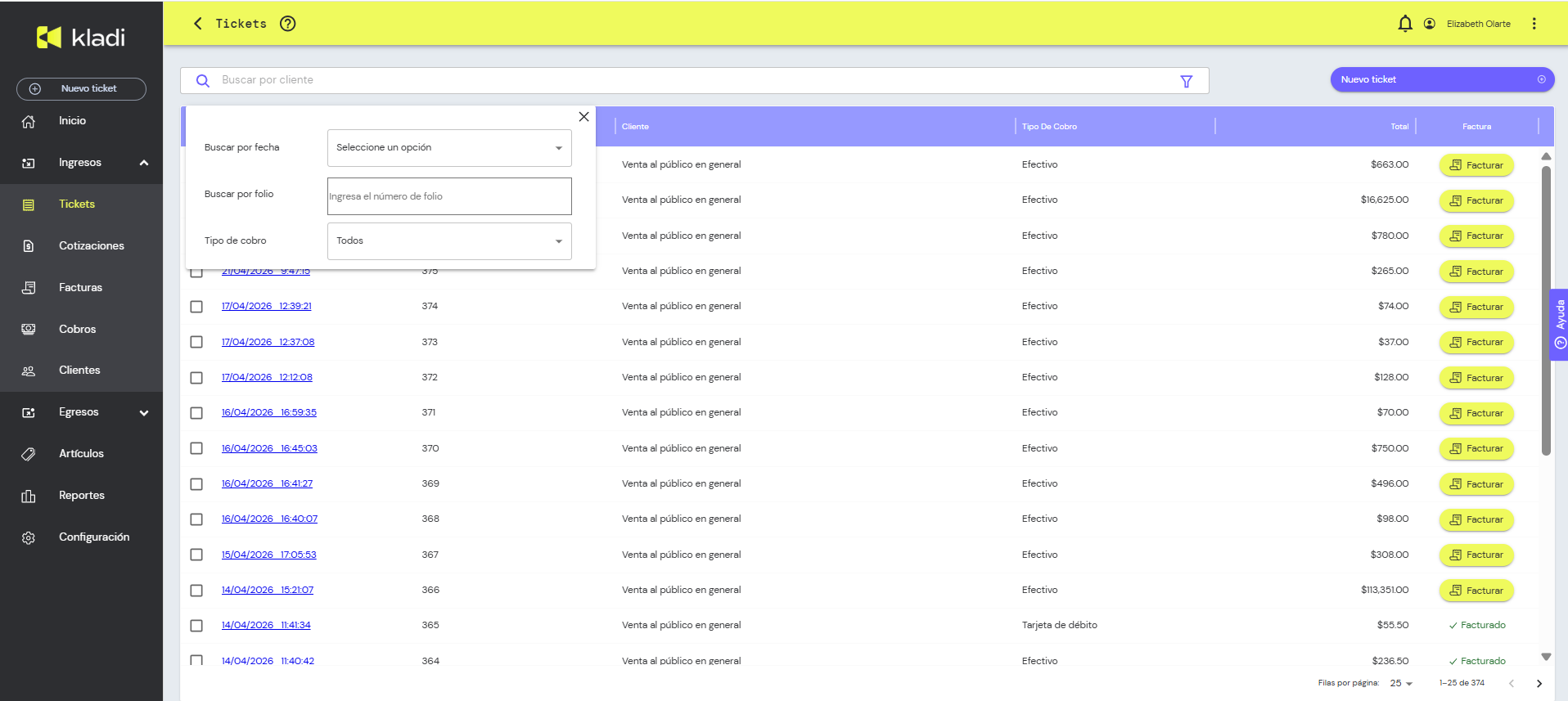1568x701 pixels.
Task: Click the table vertical scrollbar
Action: pos(1546,311)
